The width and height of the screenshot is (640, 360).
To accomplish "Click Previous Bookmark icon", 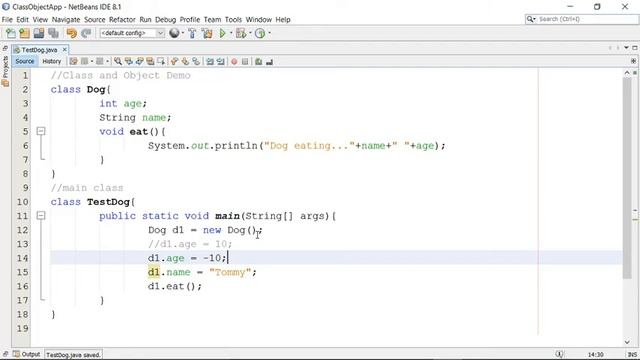I will pyautogui.click(x=175, y=61).
